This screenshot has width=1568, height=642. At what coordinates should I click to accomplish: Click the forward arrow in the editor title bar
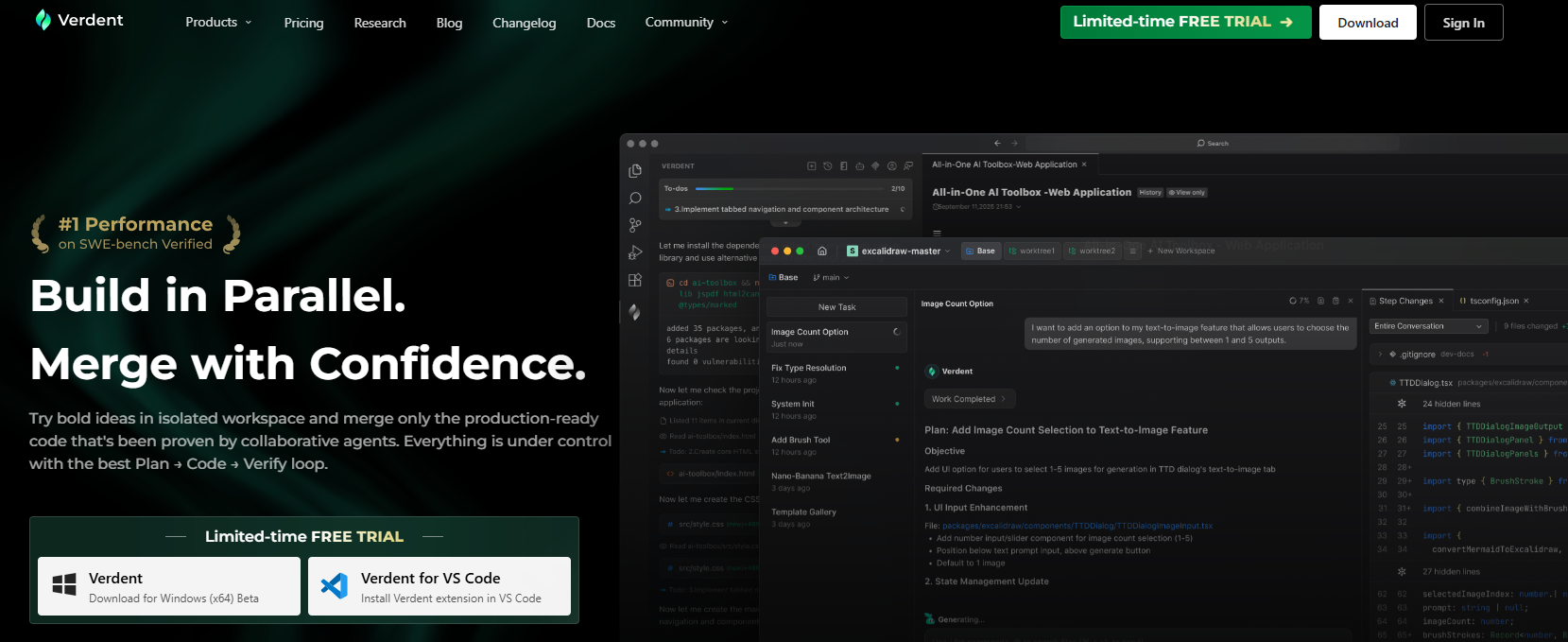tap(1015, 143)
